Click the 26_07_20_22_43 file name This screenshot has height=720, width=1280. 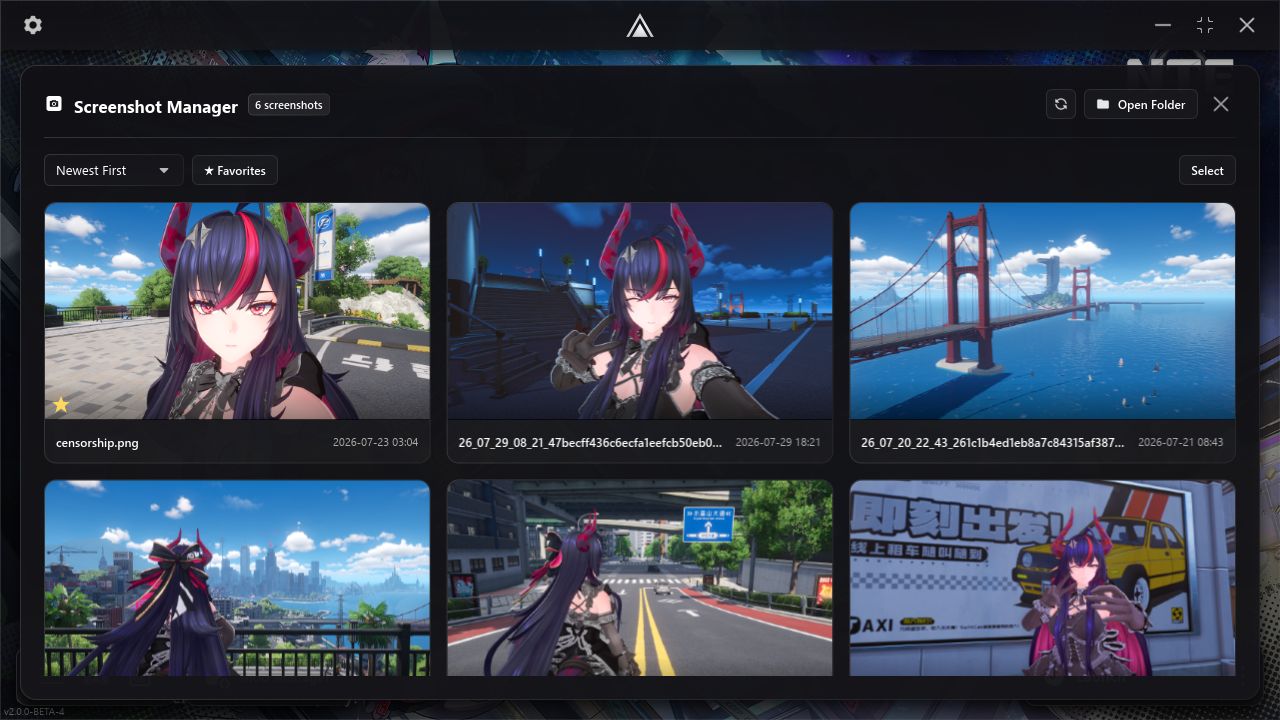pyautogui.click(x=993, y=442)
